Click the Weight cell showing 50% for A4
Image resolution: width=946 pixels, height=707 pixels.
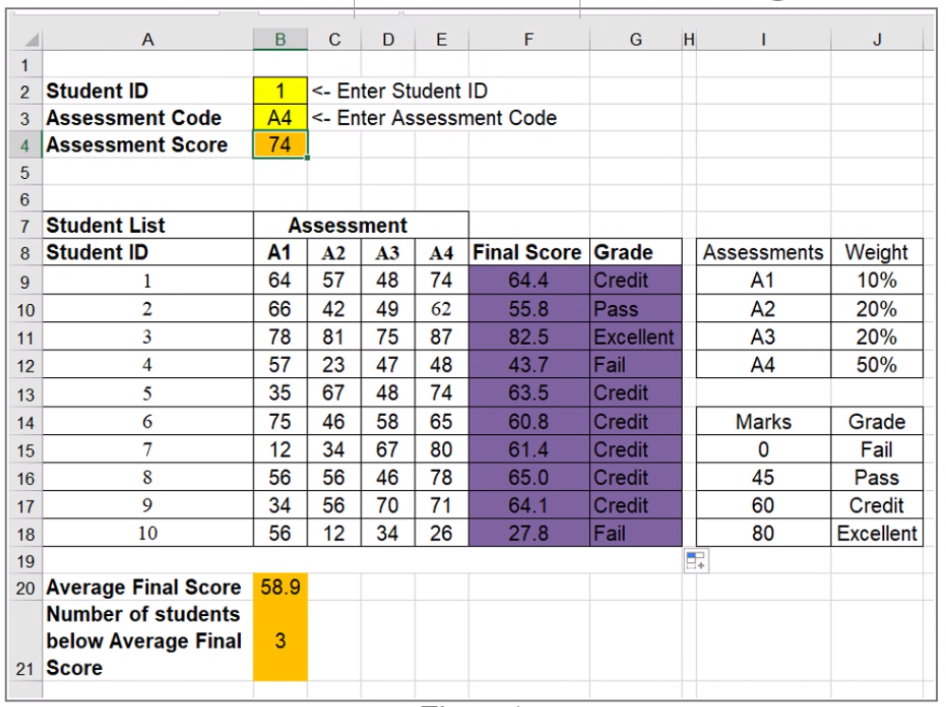[877, 365]
